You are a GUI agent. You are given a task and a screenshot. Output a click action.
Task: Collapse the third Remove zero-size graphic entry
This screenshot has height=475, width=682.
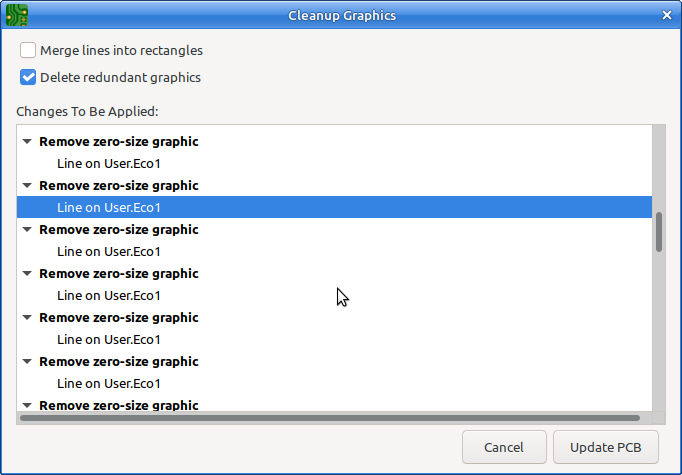27,229
